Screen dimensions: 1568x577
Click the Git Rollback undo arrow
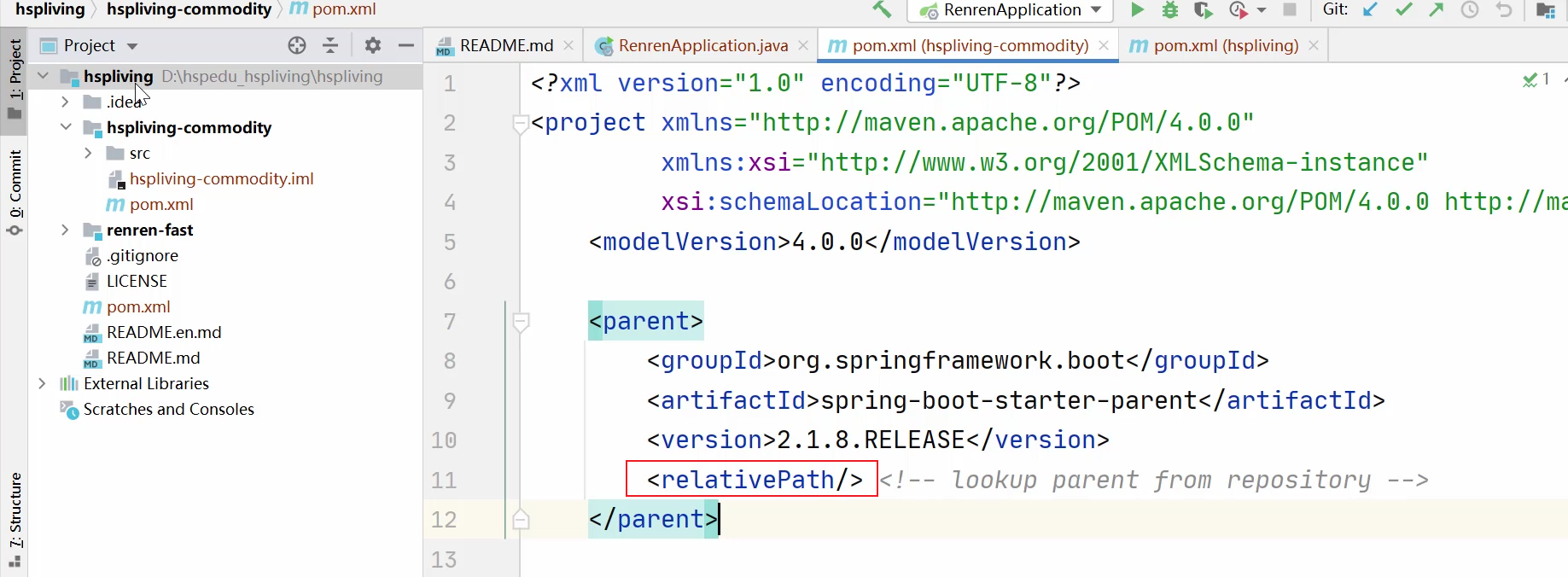coord(1504,10)
